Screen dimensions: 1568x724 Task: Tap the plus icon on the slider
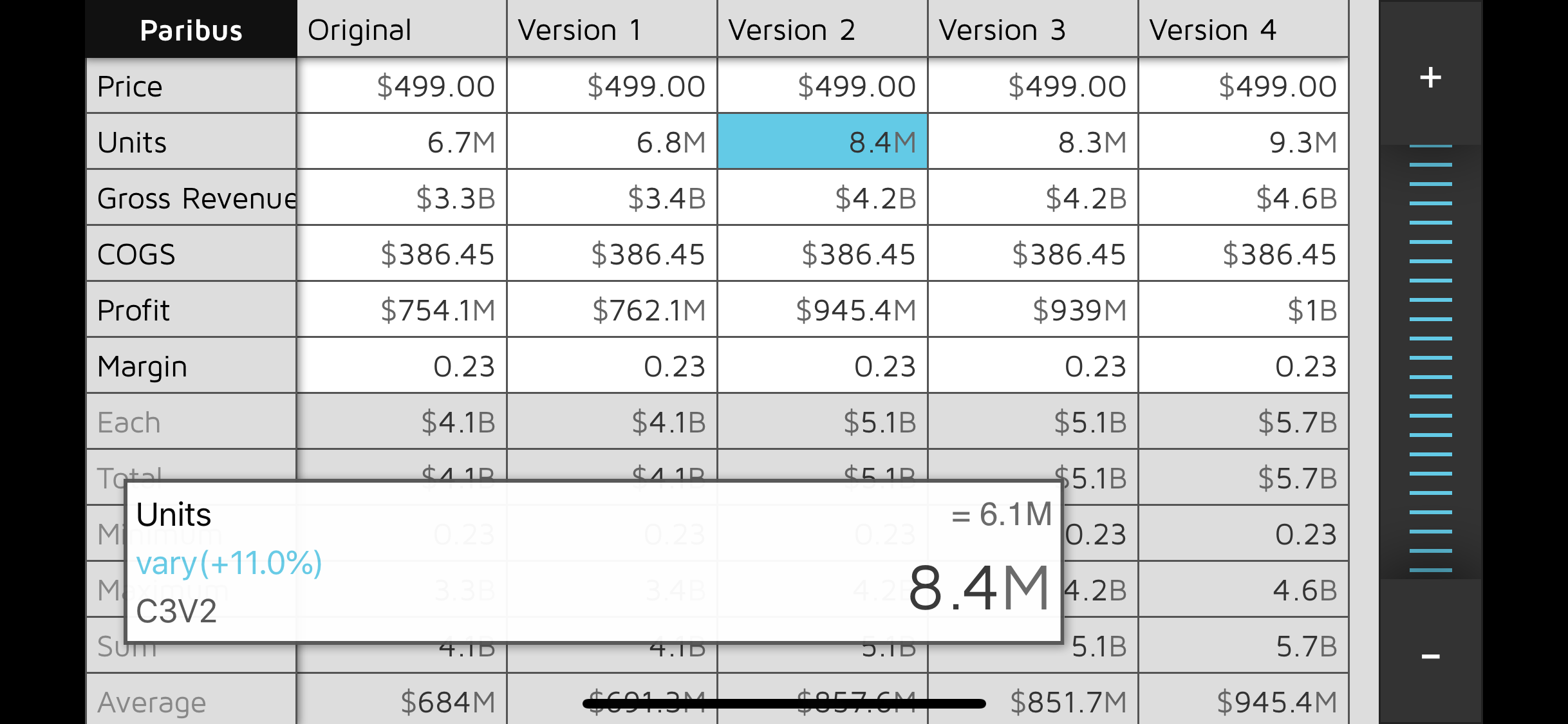coord(1430,78)
